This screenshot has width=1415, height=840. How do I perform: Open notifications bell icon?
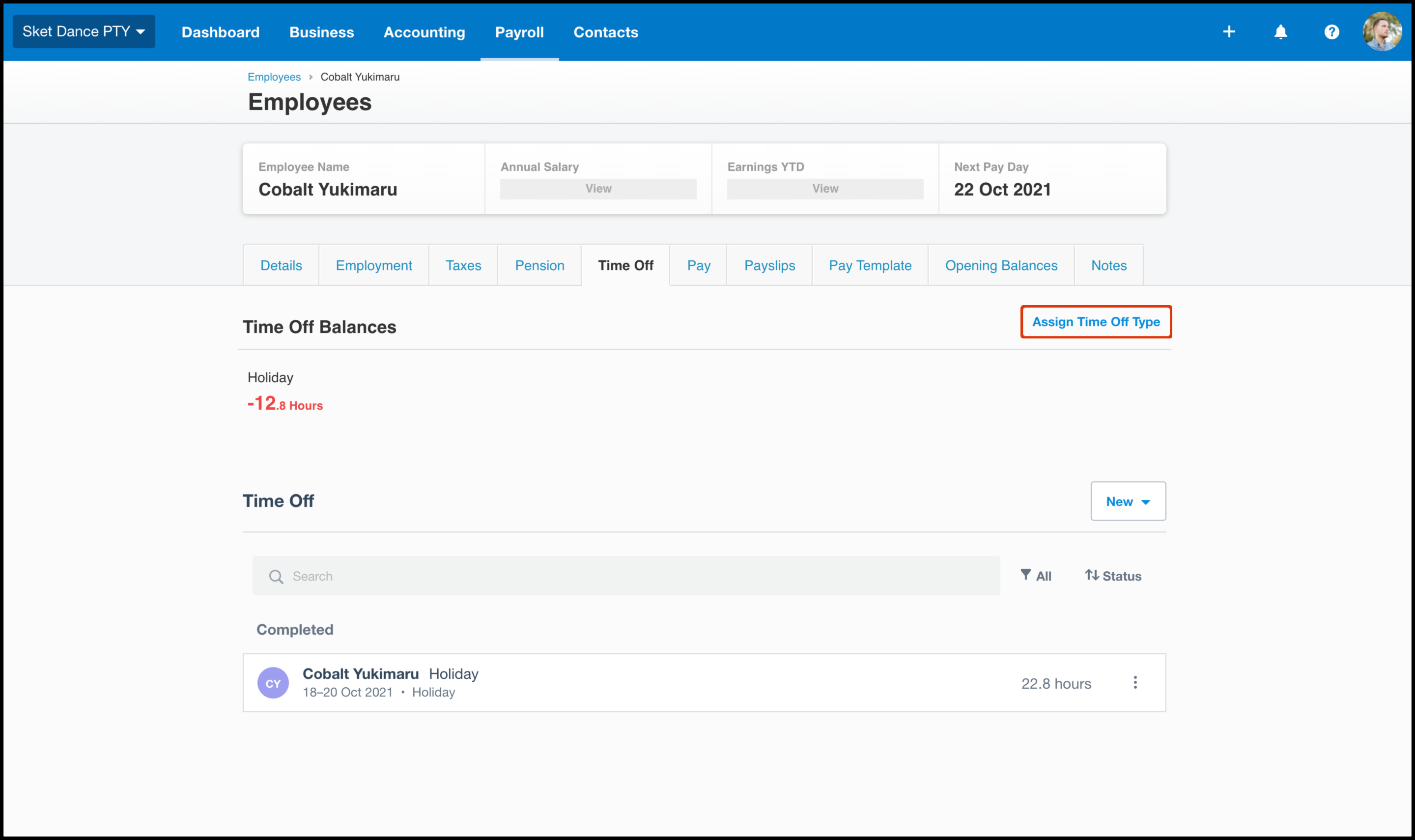[x=1280, y=32]
